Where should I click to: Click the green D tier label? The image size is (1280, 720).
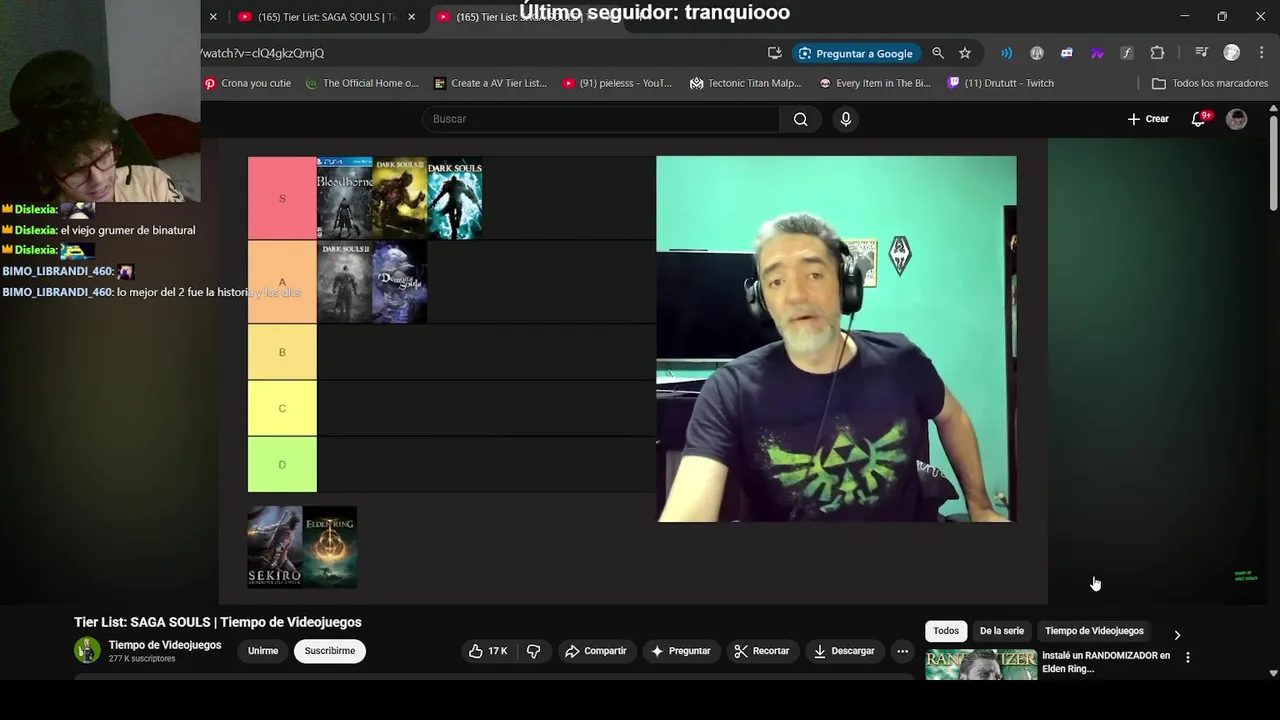point(282,464)
